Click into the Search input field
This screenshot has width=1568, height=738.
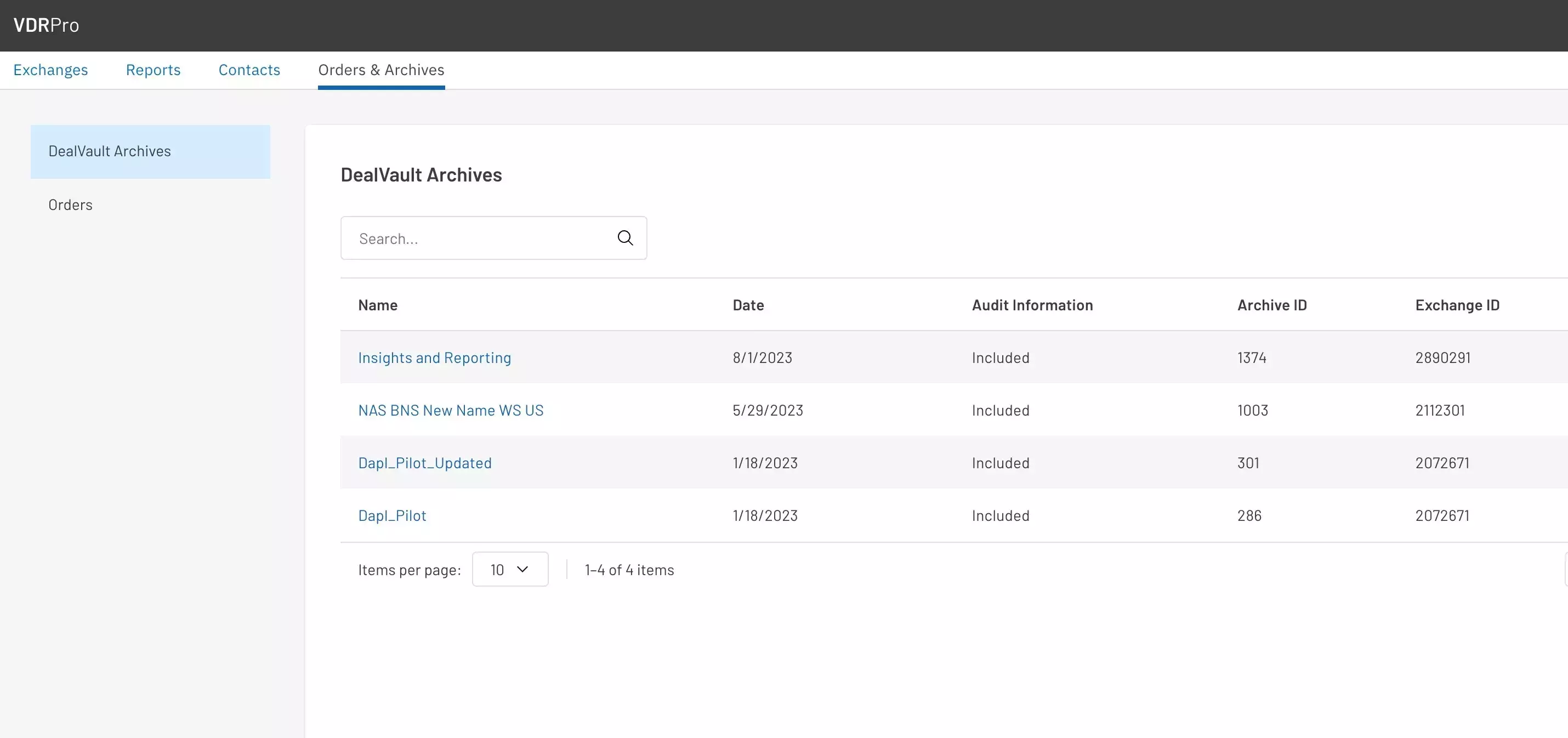coord(481,239)
